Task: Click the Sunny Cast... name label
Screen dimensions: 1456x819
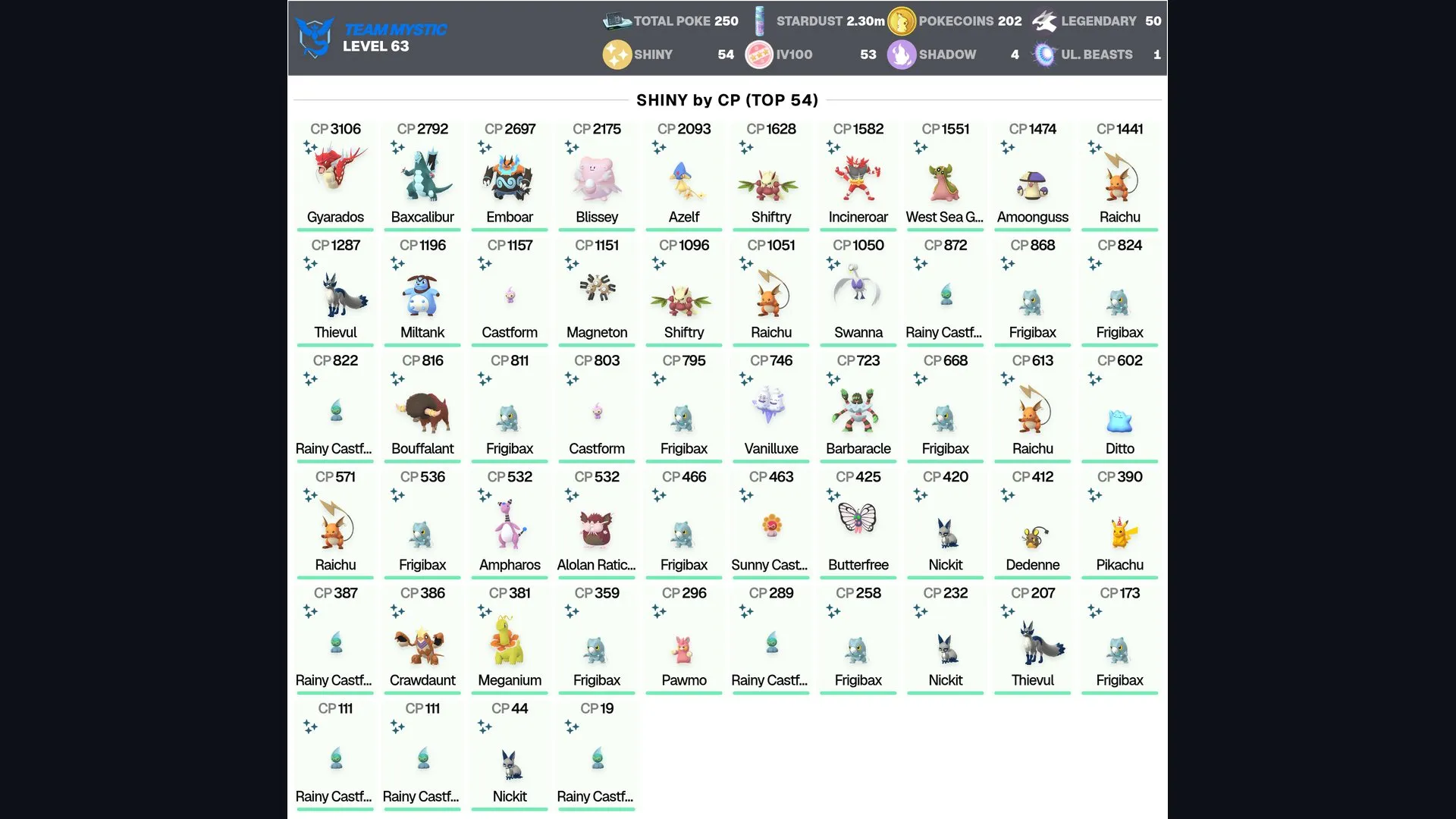Action: (x=769, y=565)
